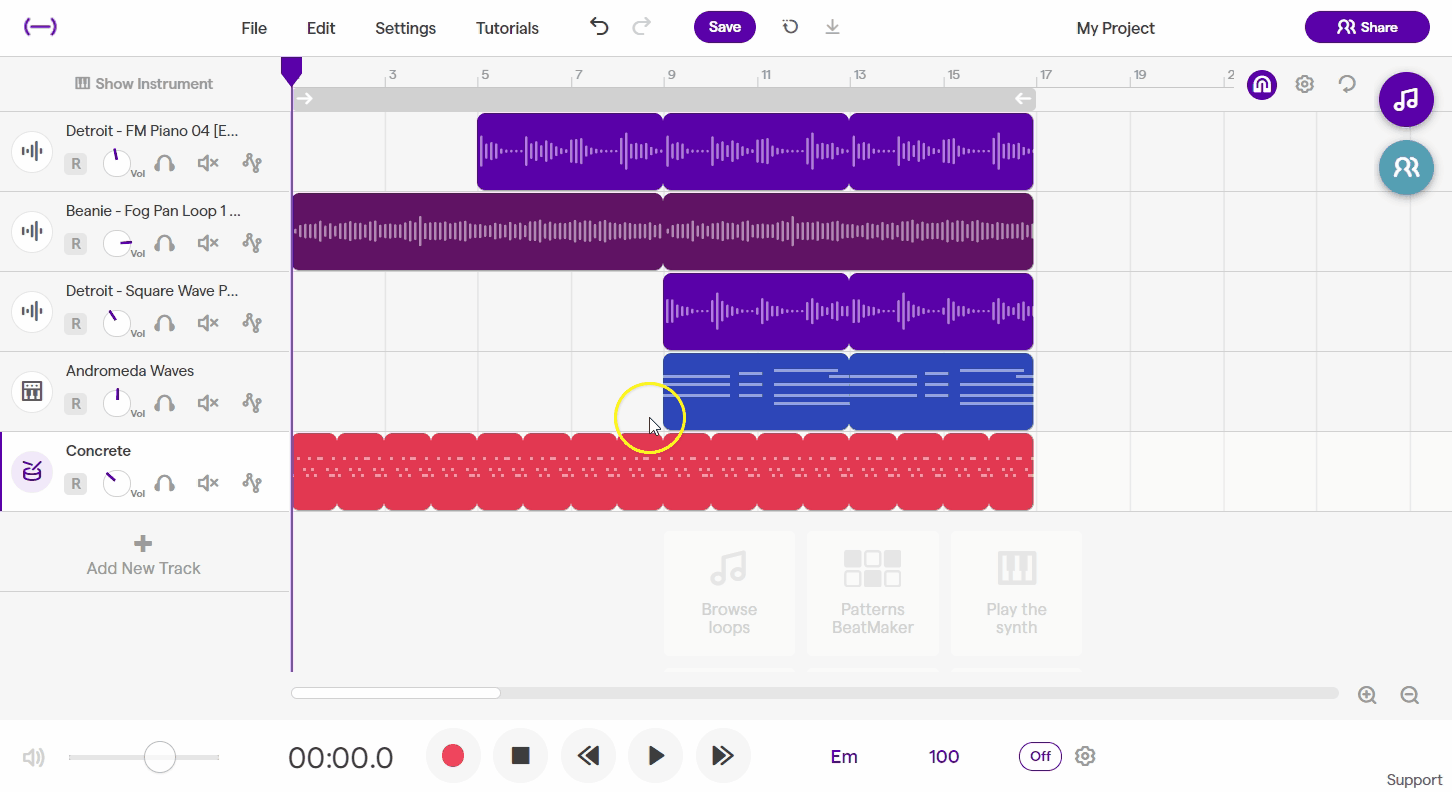
Task: Open the drum icon on the Concrete track
Action: click(x=31, y=470)
